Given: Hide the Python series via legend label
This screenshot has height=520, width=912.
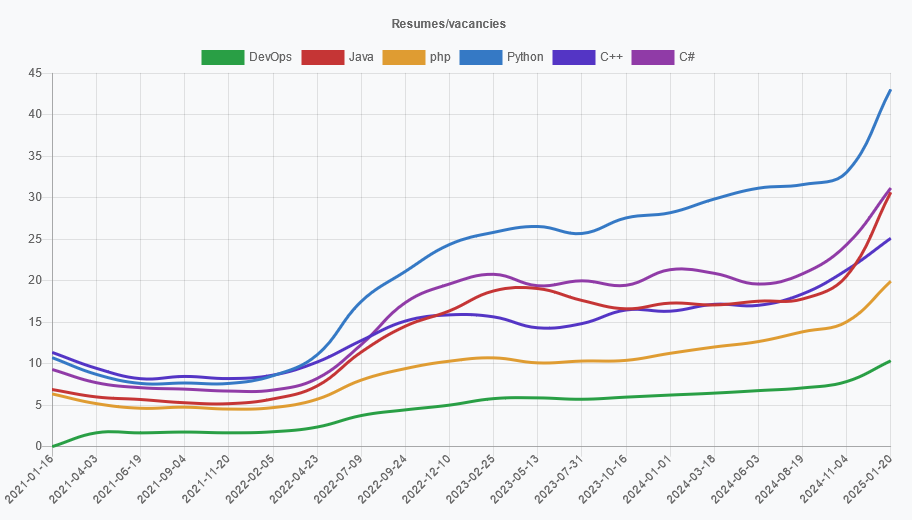Looking at the screenshot, I should (x=525, y=57).
